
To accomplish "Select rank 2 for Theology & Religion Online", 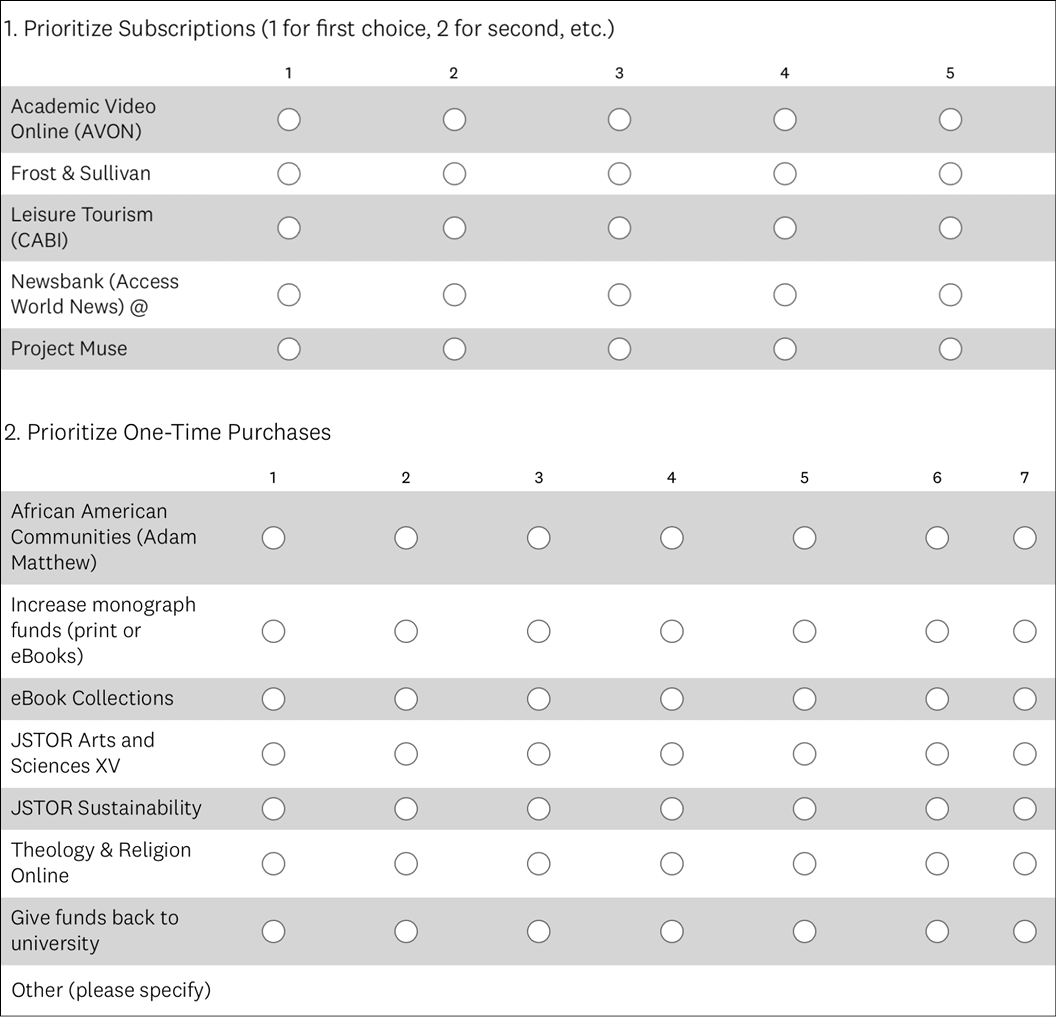I will [406, 863].
